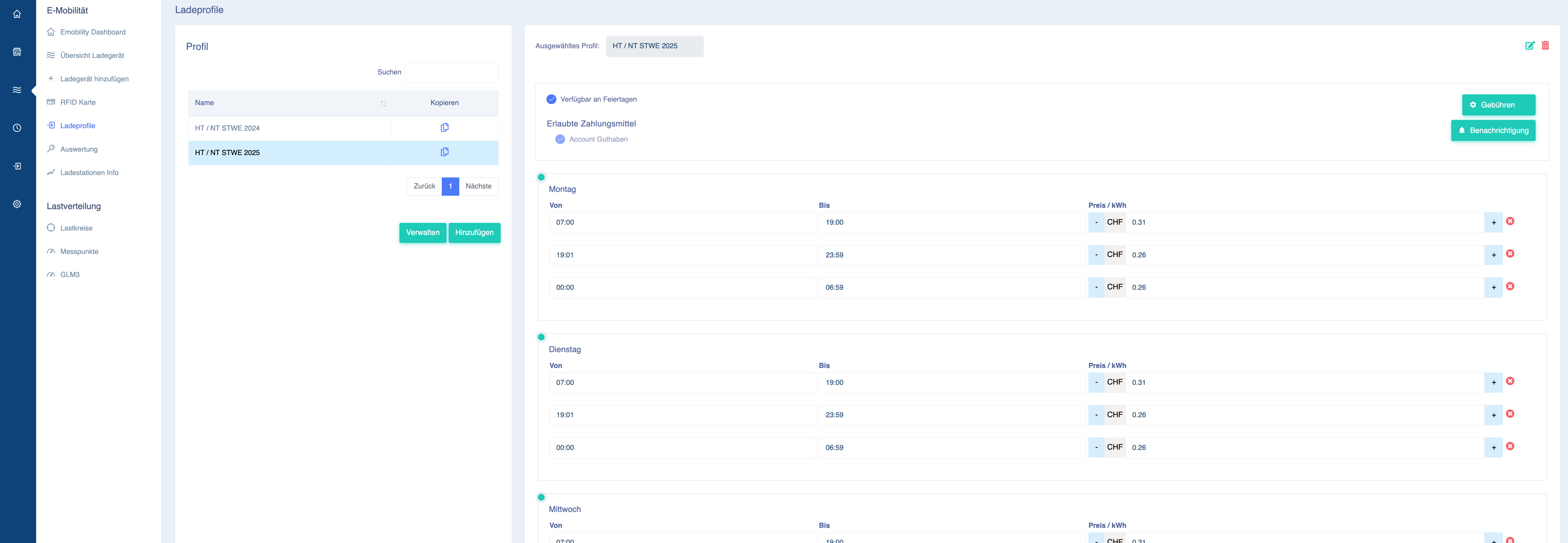1568x543 pixels.
Task: Go to RFID Karte menu entry
Action: click(77, 102)
